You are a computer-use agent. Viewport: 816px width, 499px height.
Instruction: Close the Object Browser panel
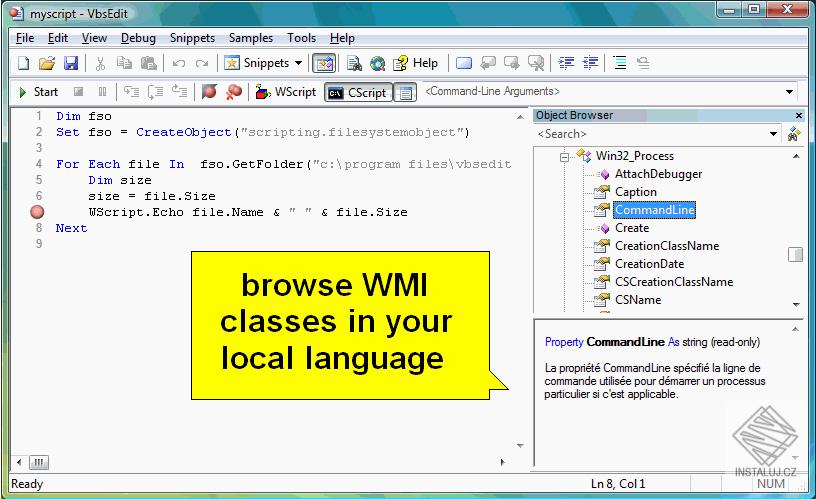point(799,116)
